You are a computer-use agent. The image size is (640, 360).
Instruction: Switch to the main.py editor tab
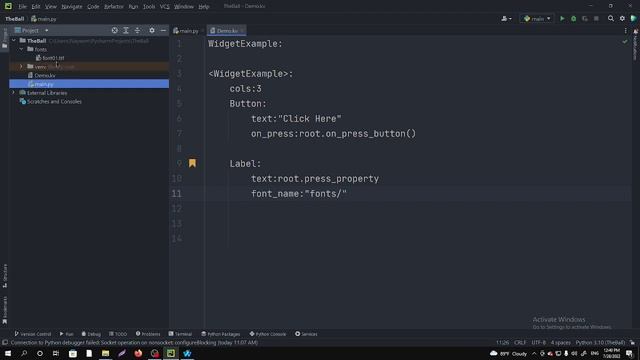tap(186, 31)
